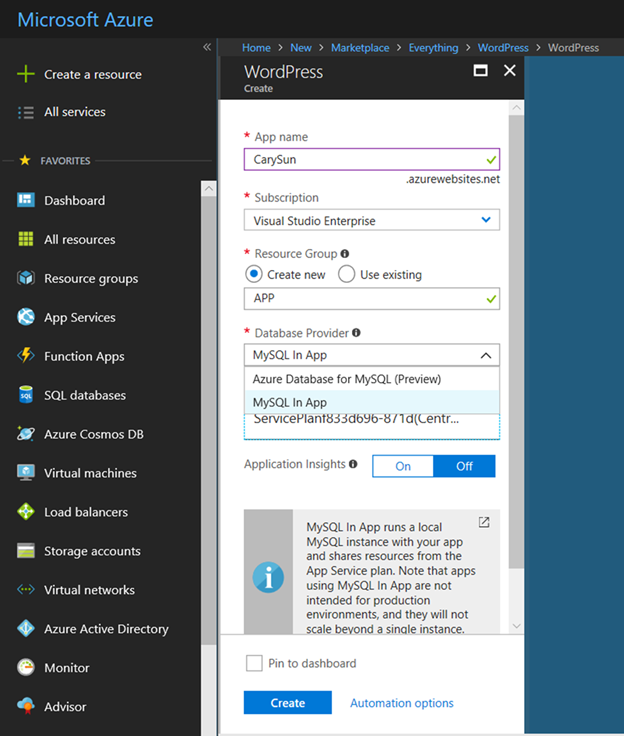Click the Microsoft Azure logo text
The width and height of the screenshot is (624, 736).
(x=85, y=20)
